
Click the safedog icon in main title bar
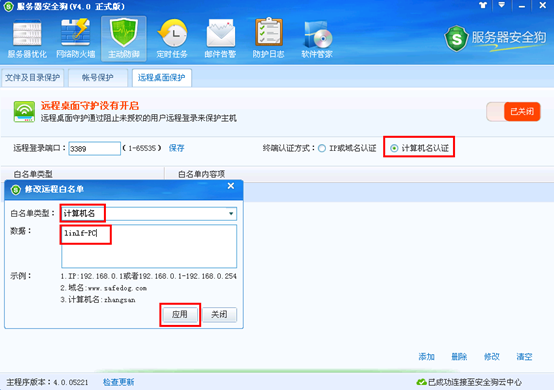tap(8, 6)
